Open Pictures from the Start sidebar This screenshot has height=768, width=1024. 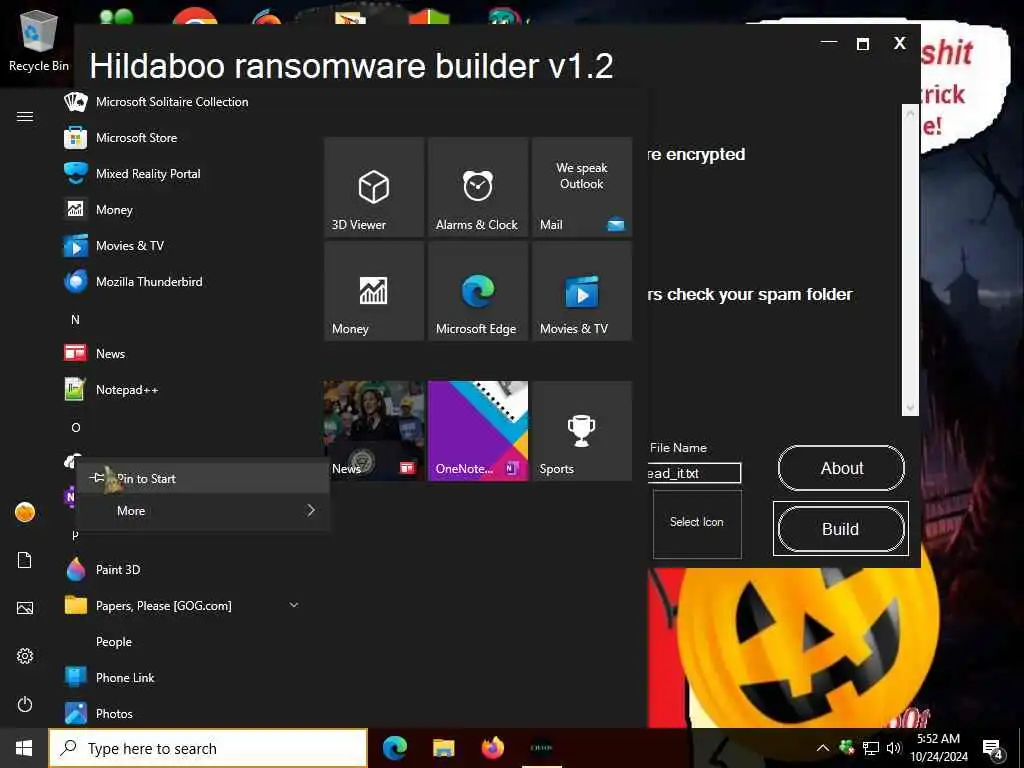25,608
